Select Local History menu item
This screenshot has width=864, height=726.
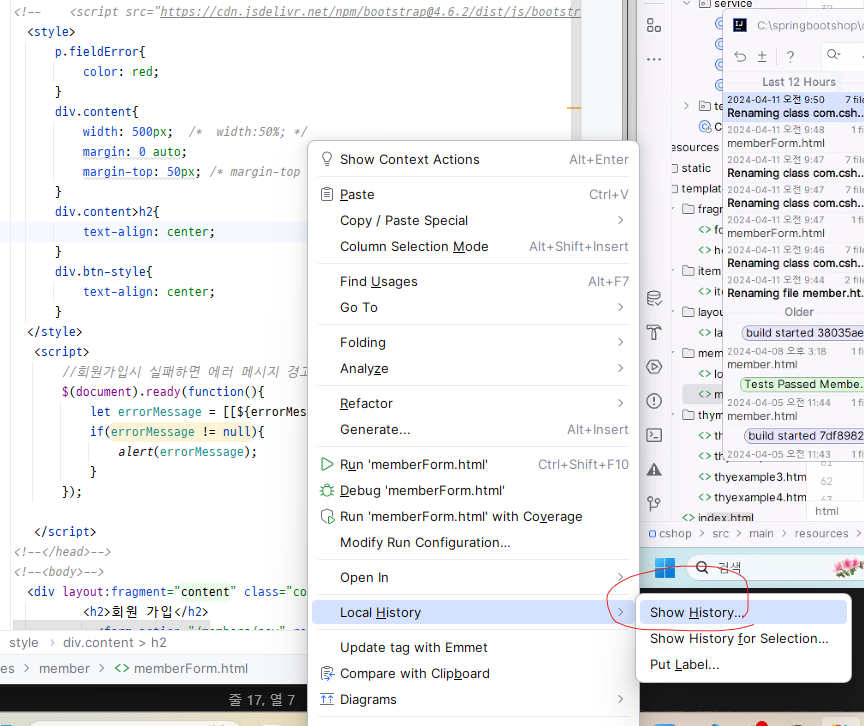pos(473,613)
